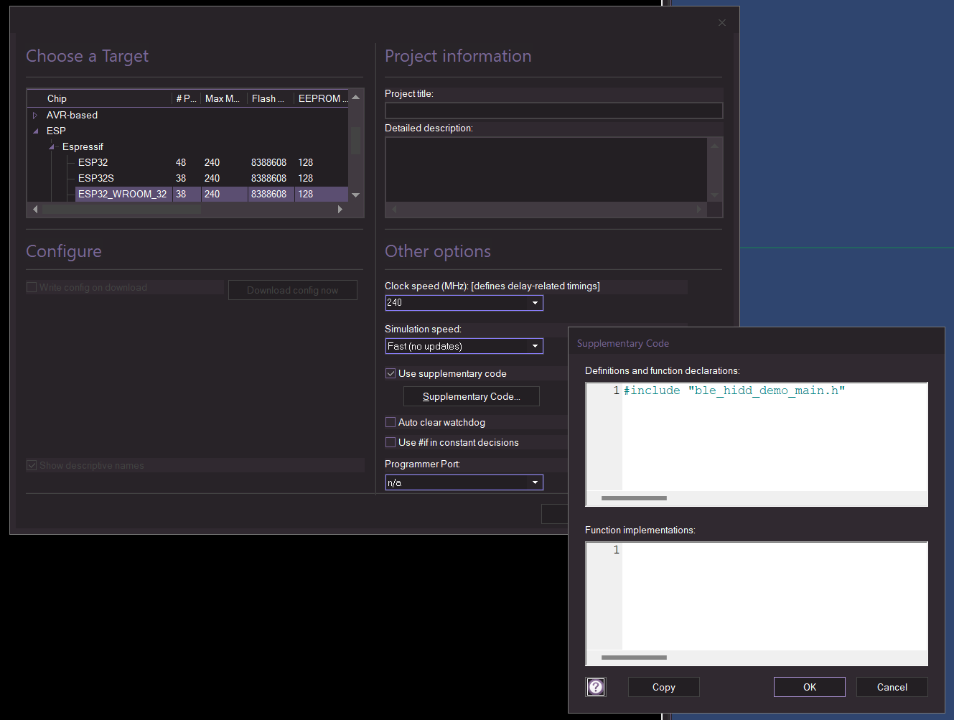Collapse the Espressif tree node
This screenshot has height=720, width=954.
[x=52, y=147]
